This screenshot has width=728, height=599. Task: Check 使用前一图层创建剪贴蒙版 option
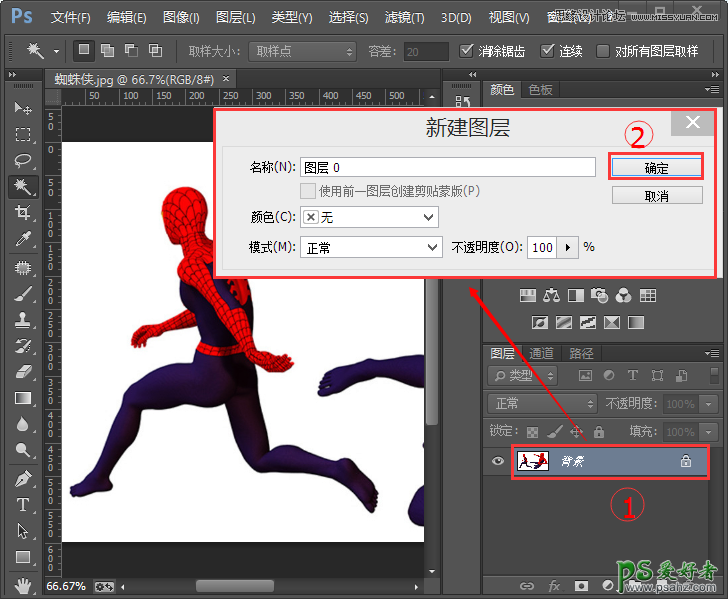tap(307, 191)
